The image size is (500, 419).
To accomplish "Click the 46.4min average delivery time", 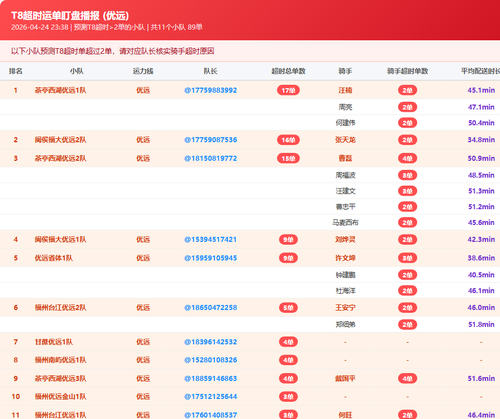I will click(x=481, y=415).
